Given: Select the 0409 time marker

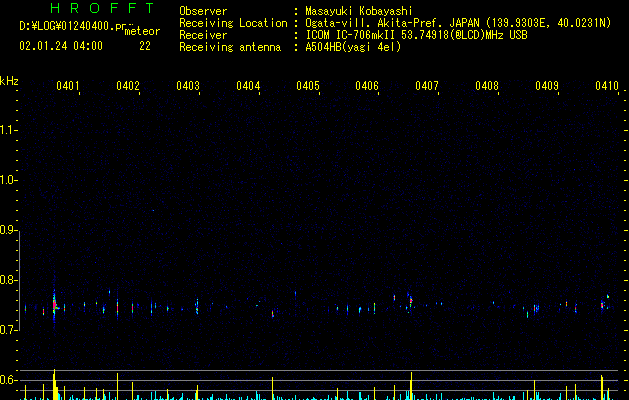Looking at the screenshot, I should tap(547, 86).
